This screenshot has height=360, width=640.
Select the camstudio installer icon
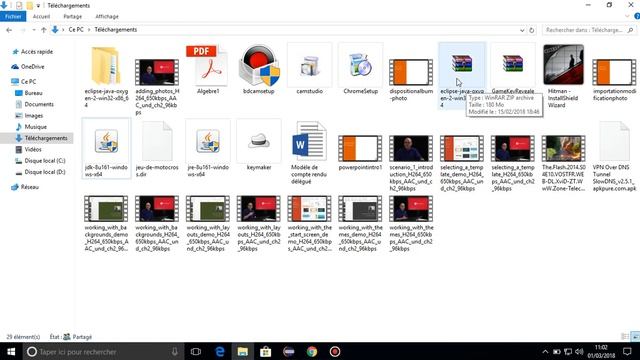[x=309, y=65]
